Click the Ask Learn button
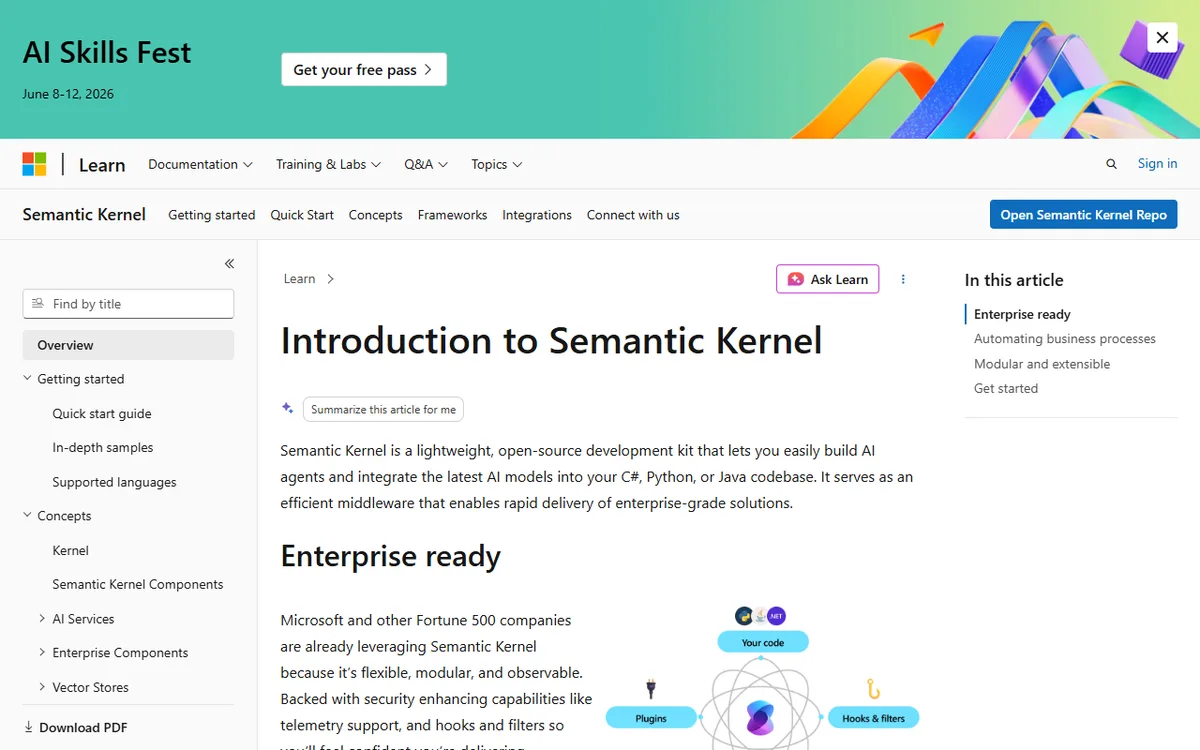The width and height of the screenshot is (1200, 750). [x=828, y=279]
